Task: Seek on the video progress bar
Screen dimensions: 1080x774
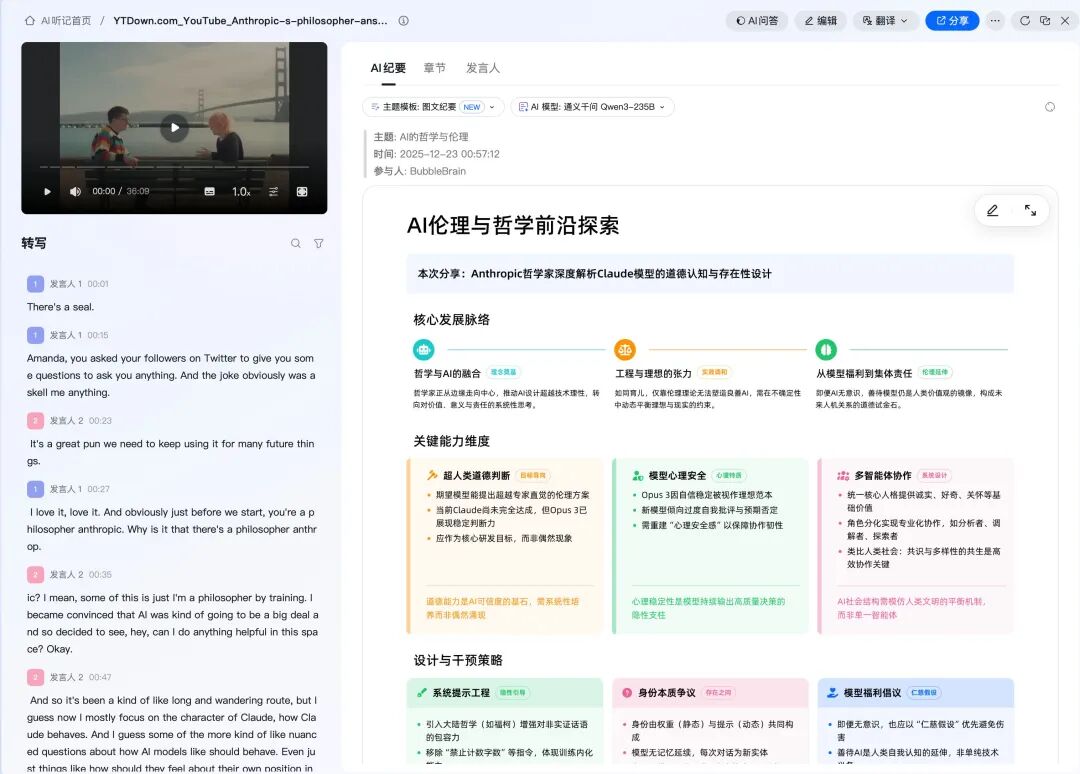Action: pyautogui.click(x=174, y=167)
